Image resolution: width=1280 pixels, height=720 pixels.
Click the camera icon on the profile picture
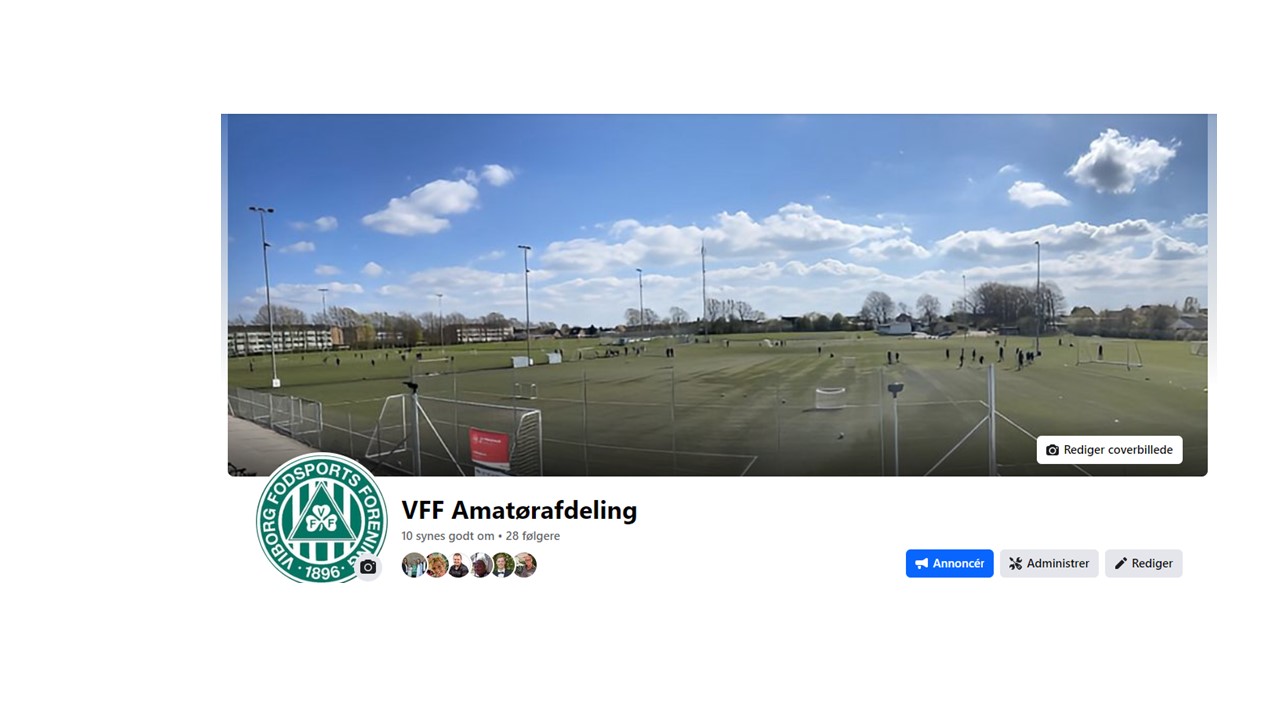(368, 567)
